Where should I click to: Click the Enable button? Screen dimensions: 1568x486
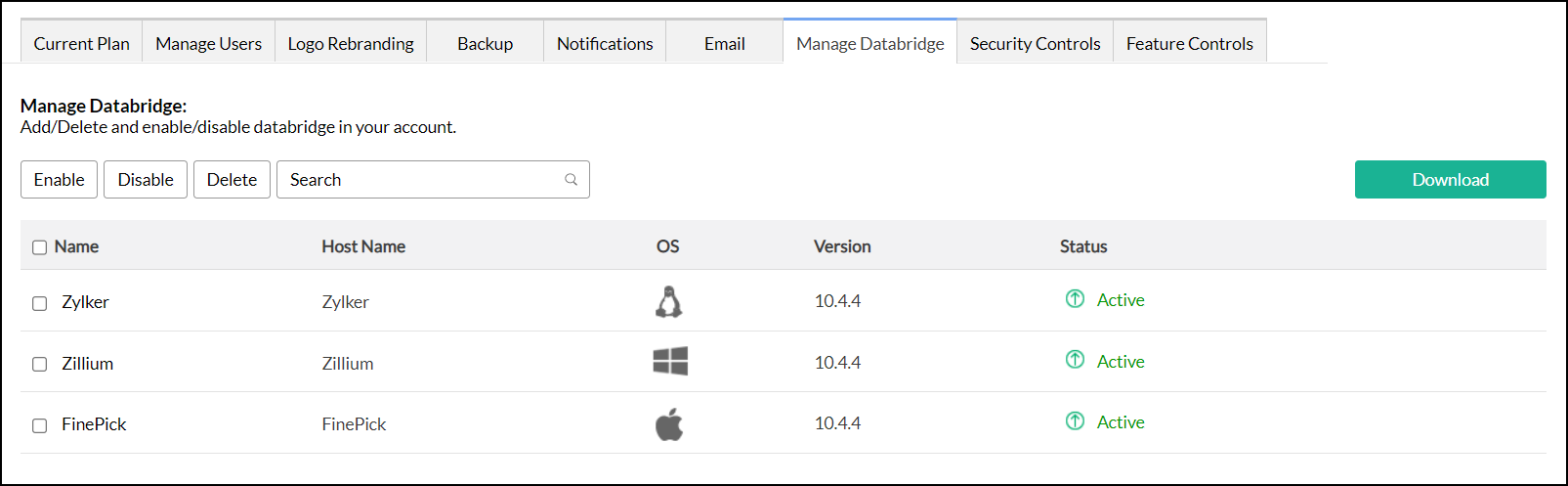[x=59, y=180]
